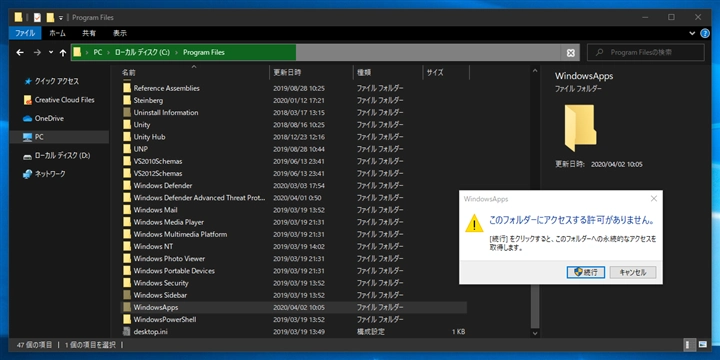Select the Uninstall Information folder icon
This screenshot has height=360, width=720.
click(x=127, y=112)
